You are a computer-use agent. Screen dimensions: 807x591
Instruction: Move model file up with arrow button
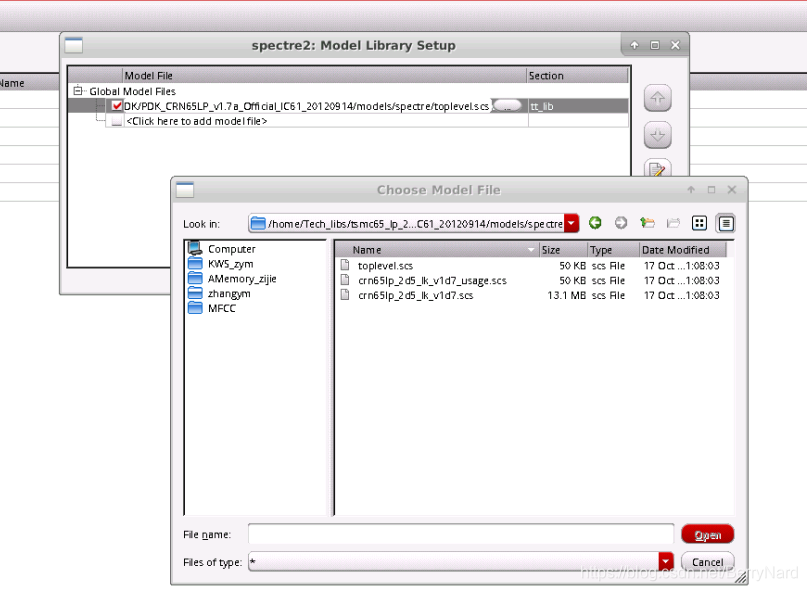point(657,98)
